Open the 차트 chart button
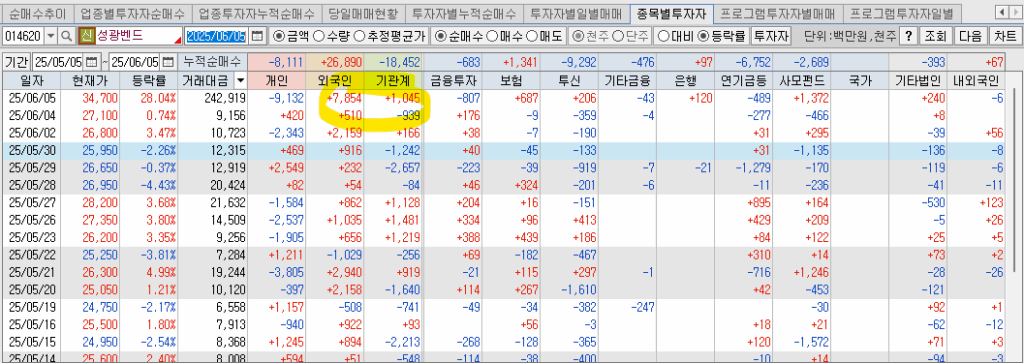 click(x=1006, y=36)
